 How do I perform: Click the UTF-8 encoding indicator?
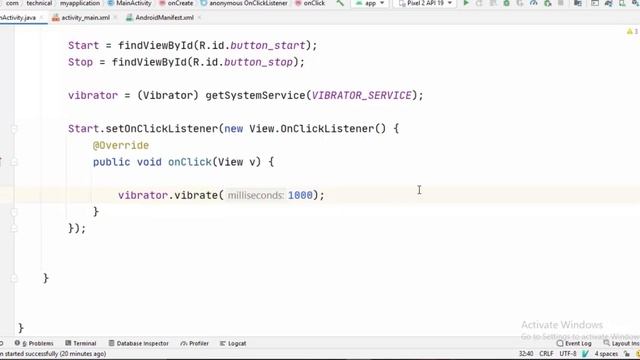tap(567, 353)
